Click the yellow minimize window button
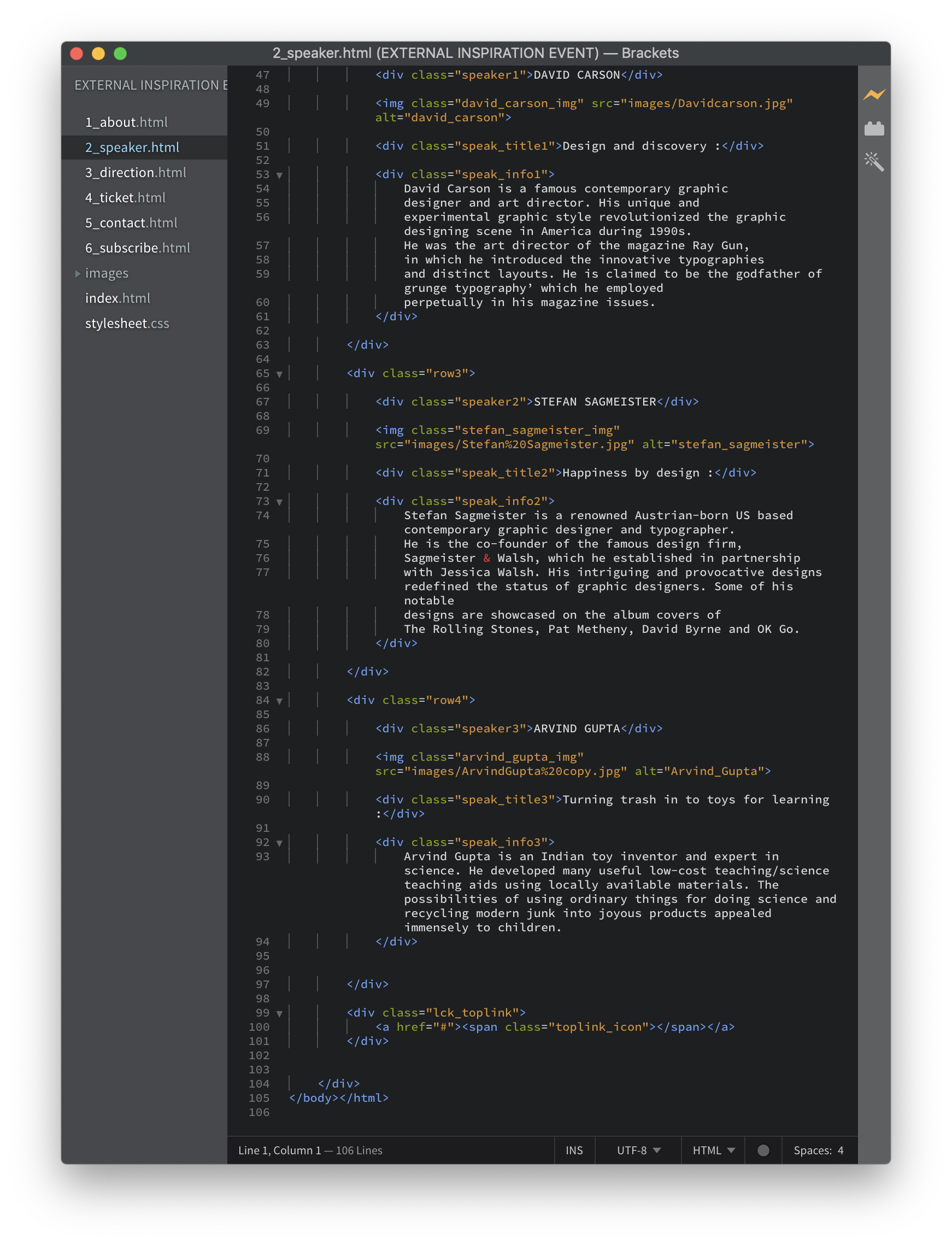The image size is (952, 1245). (x=98, y=54)
